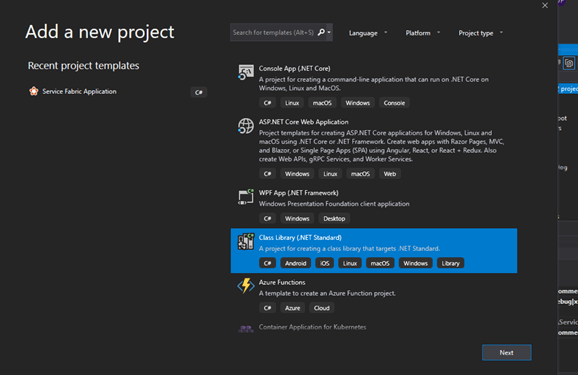
Task: Click the Azure tag under Azure Functions
Action: [293, 308]
